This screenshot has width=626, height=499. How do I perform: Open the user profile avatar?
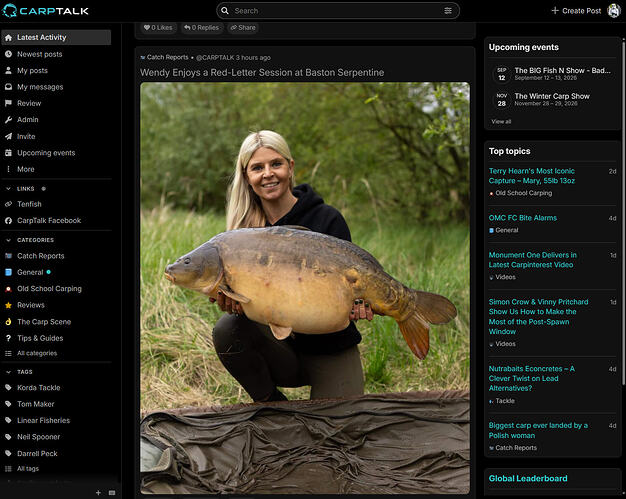614,11
